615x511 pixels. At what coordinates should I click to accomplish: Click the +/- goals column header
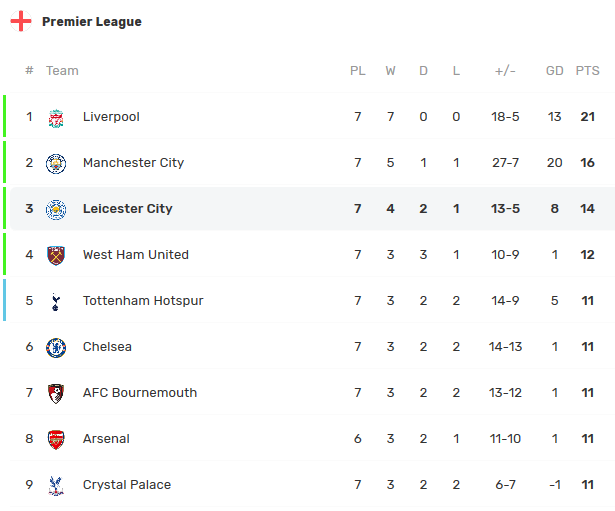click(505, 71)
